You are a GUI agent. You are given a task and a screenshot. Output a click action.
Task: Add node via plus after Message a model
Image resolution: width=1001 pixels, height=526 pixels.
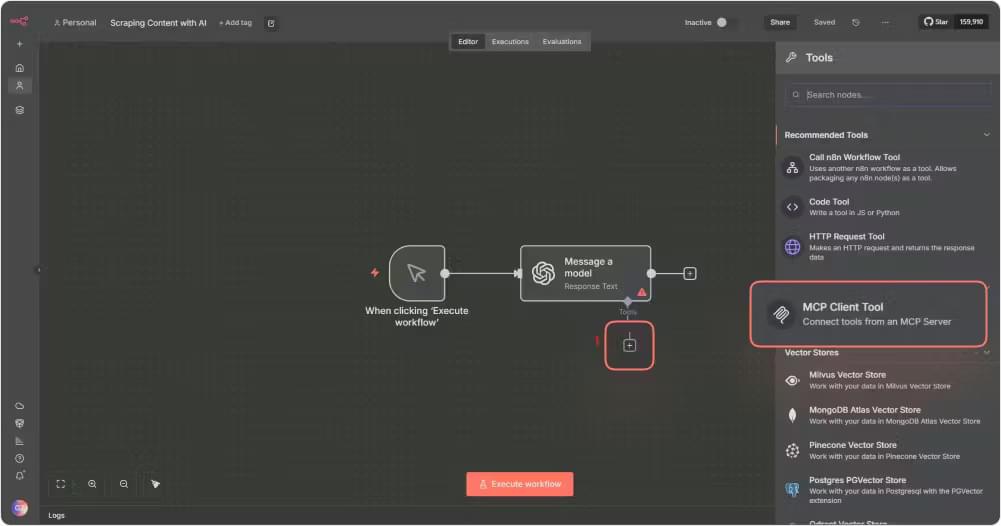tap(690, 273)
